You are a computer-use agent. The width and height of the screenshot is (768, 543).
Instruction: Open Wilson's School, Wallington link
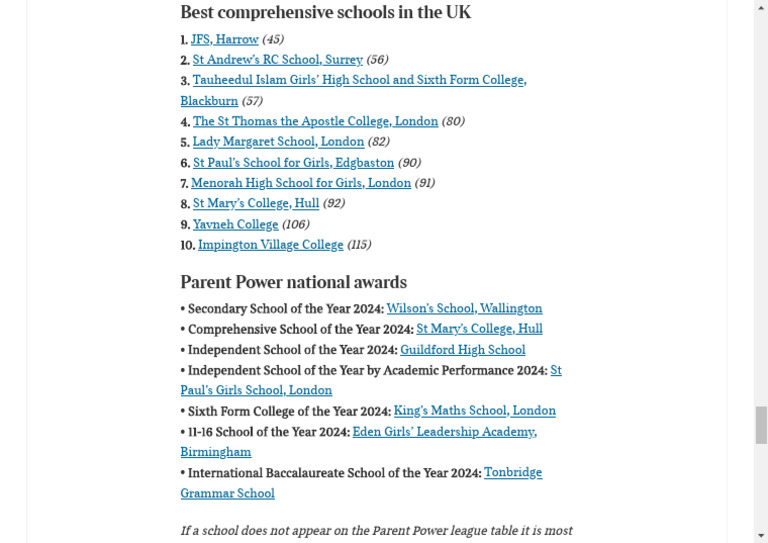coord(464,308)
